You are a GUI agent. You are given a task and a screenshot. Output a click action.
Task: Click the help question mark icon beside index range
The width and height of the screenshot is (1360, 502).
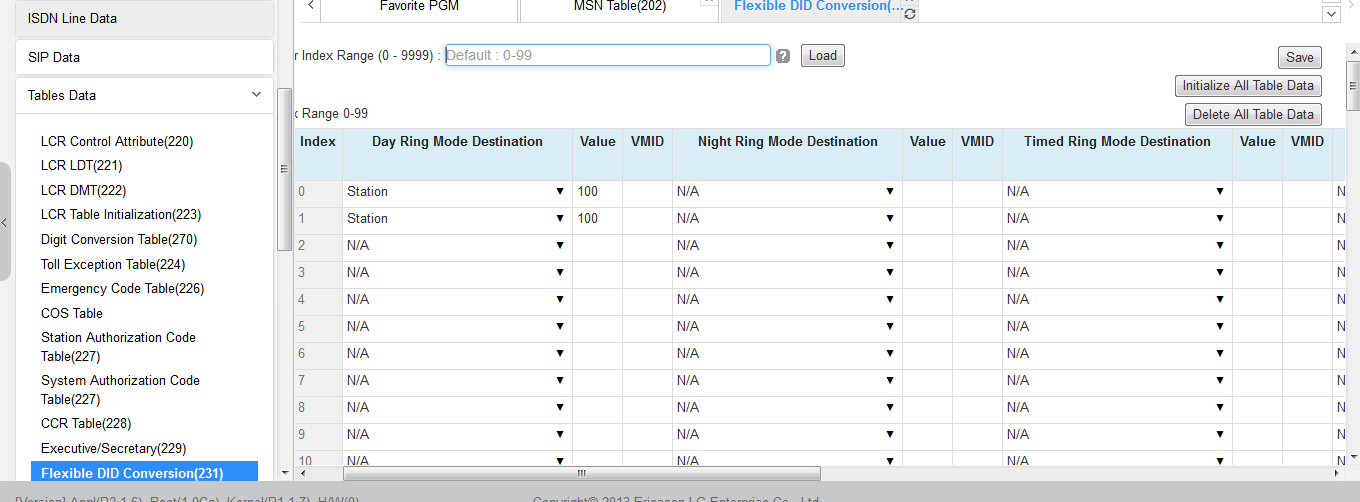[x=783, y=56]
